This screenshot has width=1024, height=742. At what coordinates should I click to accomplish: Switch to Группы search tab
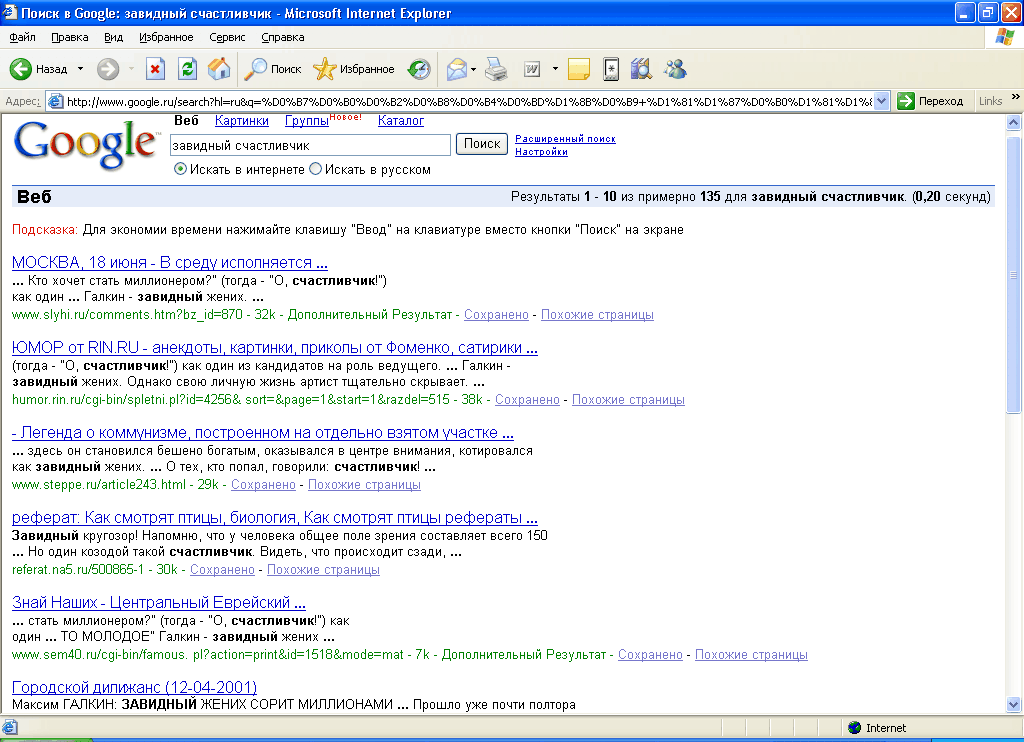point(307,121)
